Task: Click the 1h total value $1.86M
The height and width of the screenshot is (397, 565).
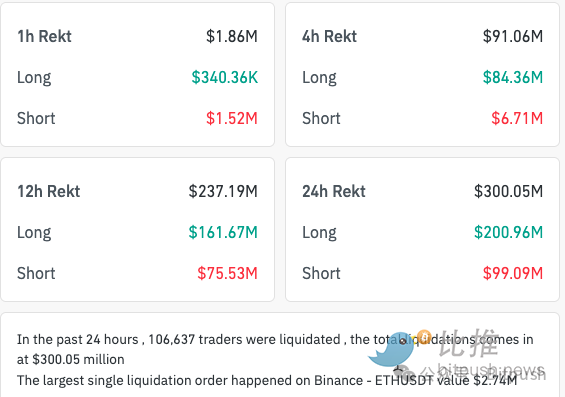Action: pos(232,36)
